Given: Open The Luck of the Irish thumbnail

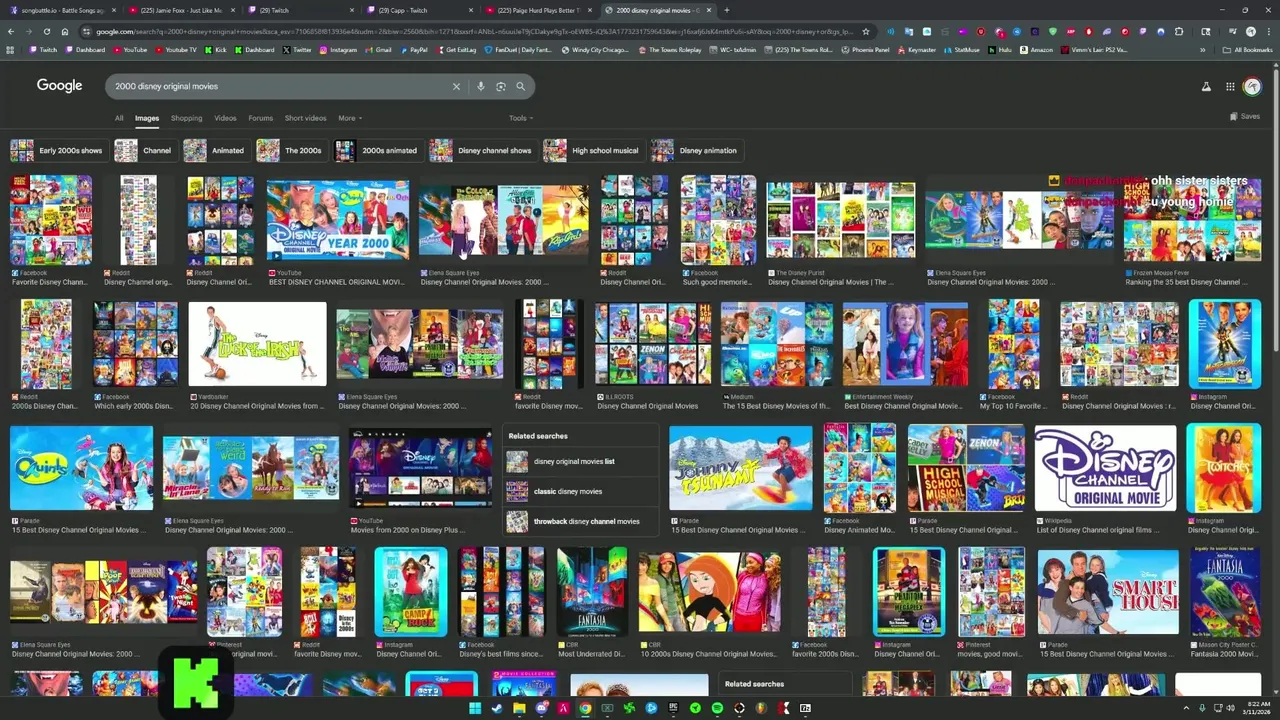Looking at the screenshot, I should tap(257, 344).
